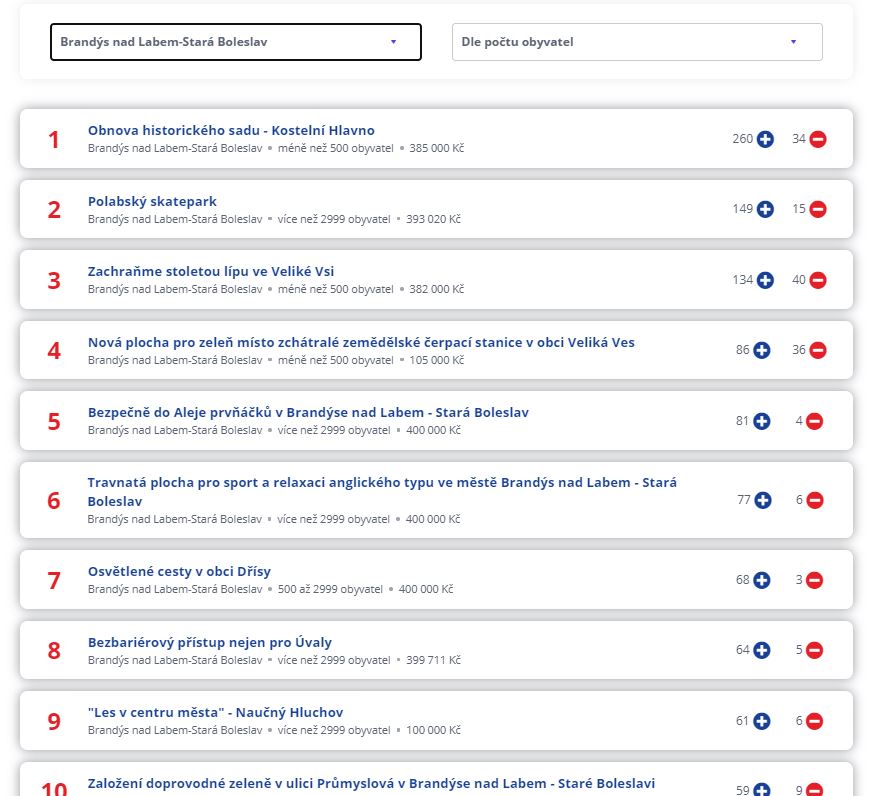
Task: Upvote Osvětlené cesty v obci Dřísy
Action: pyautogui.click(x=762, y=581)
